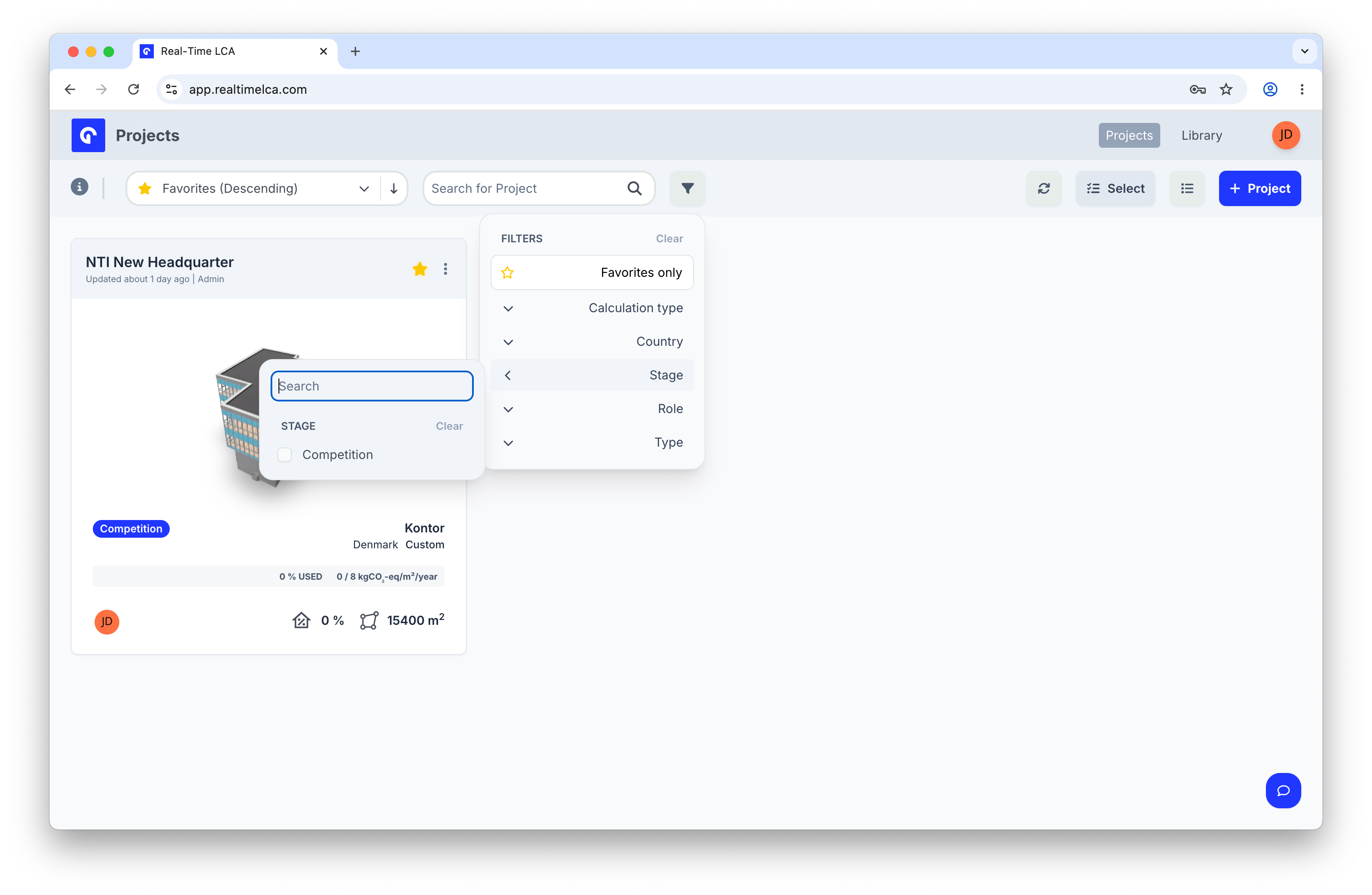Toggle the Favorites only filter
Viewport: 1372px width, 895px height.
tap(591, 272)
